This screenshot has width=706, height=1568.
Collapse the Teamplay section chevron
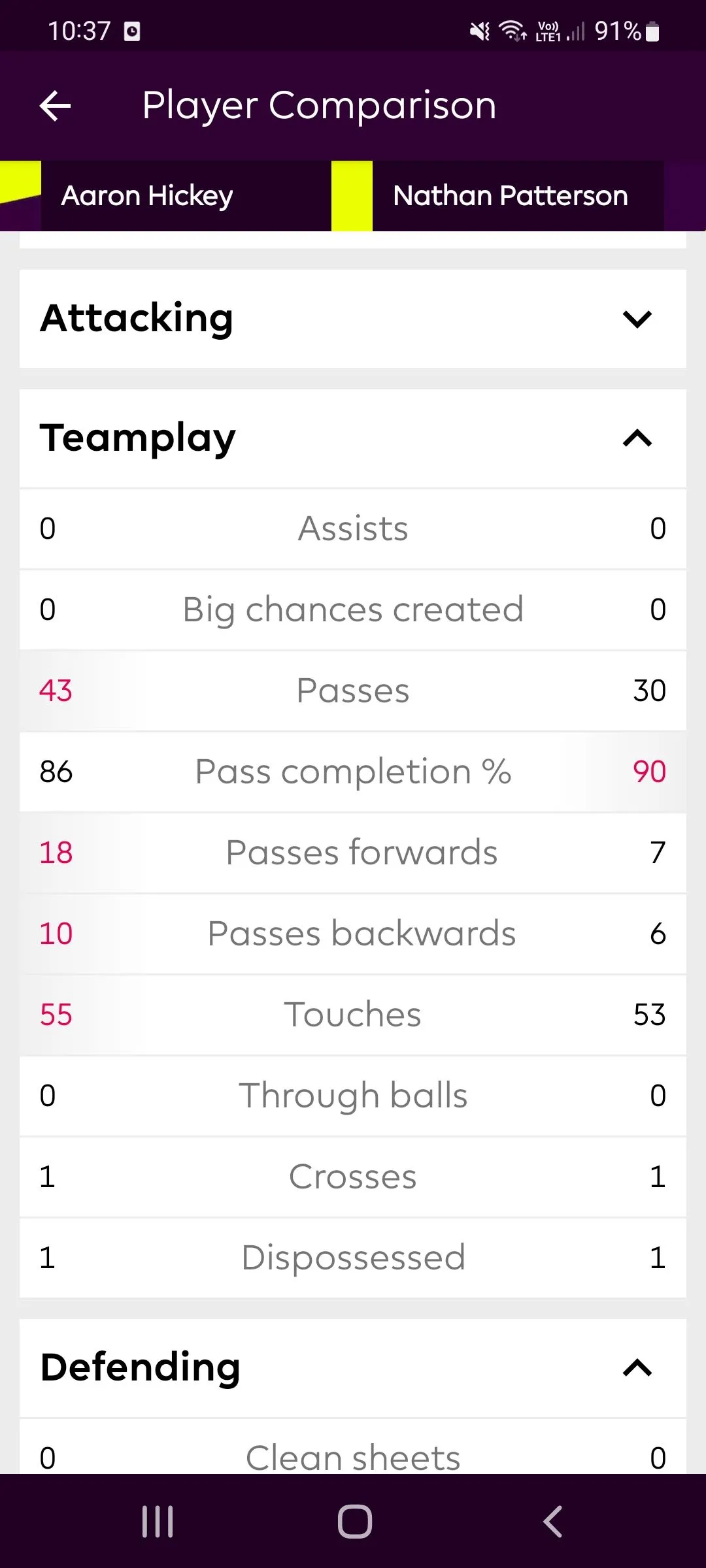tap(637, 438)
